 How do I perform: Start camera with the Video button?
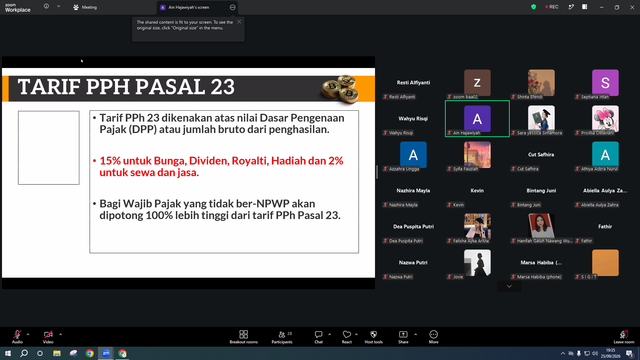(x=48, y=337)
